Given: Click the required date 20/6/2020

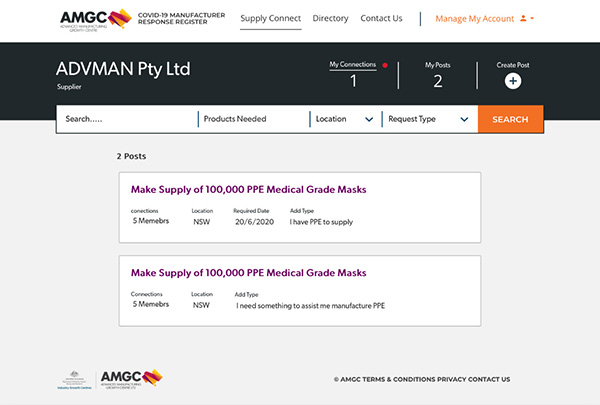Looking at the screenshot, I should pos(254,222).
